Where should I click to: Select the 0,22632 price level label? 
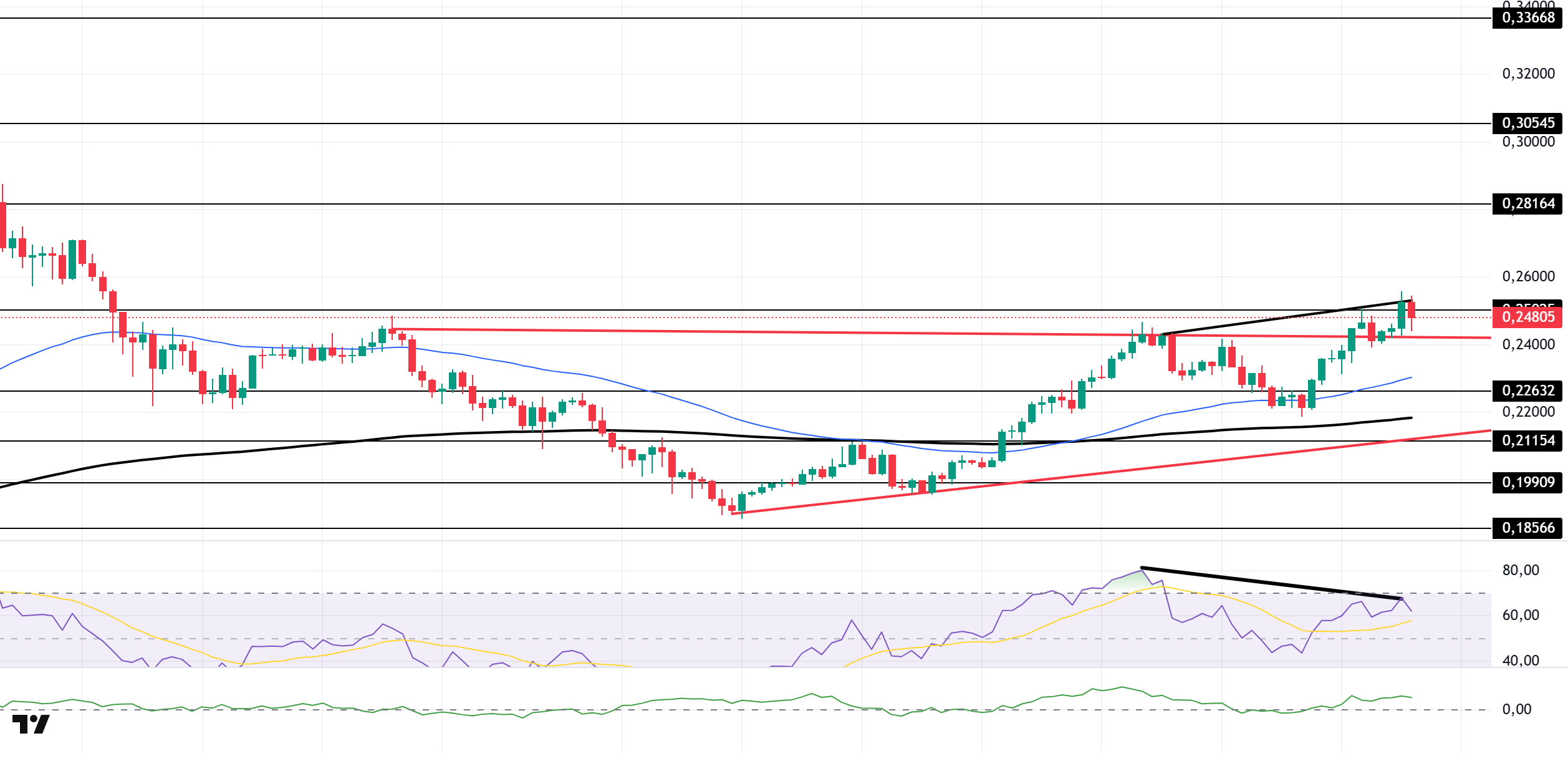[x=1527, y=391]
